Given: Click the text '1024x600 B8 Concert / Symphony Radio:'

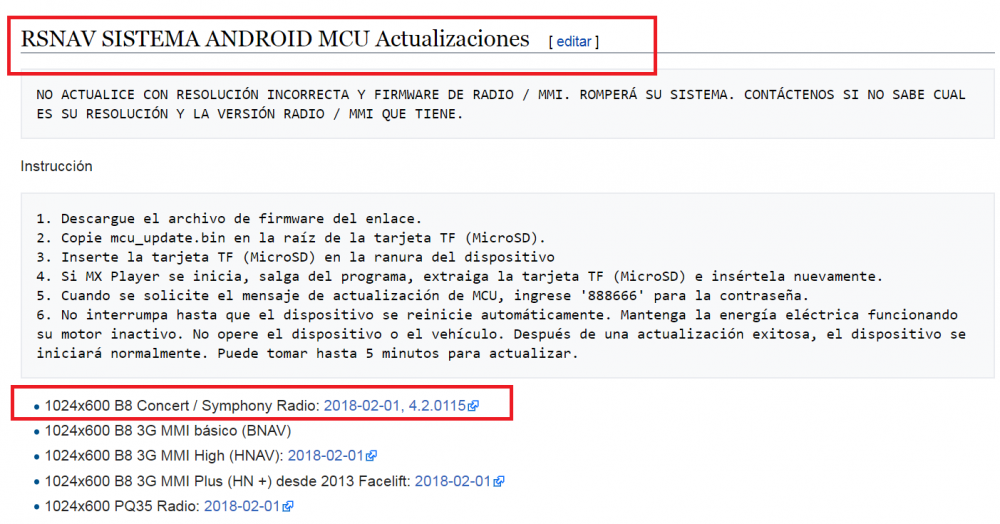Looking at the screenshot, I should [182, 405].
